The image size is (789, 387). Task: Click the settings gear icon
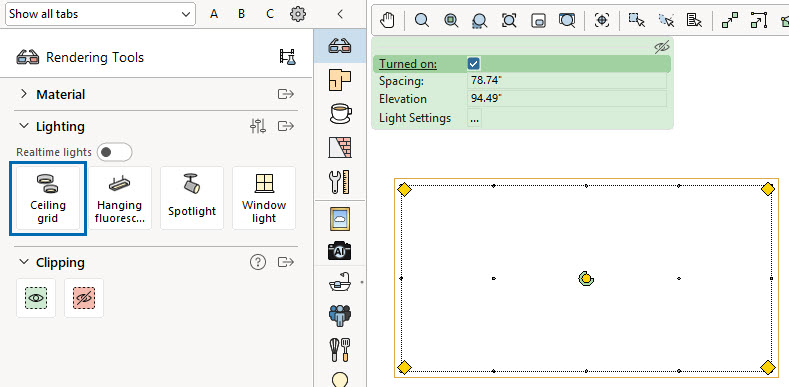tap(298, 14)
